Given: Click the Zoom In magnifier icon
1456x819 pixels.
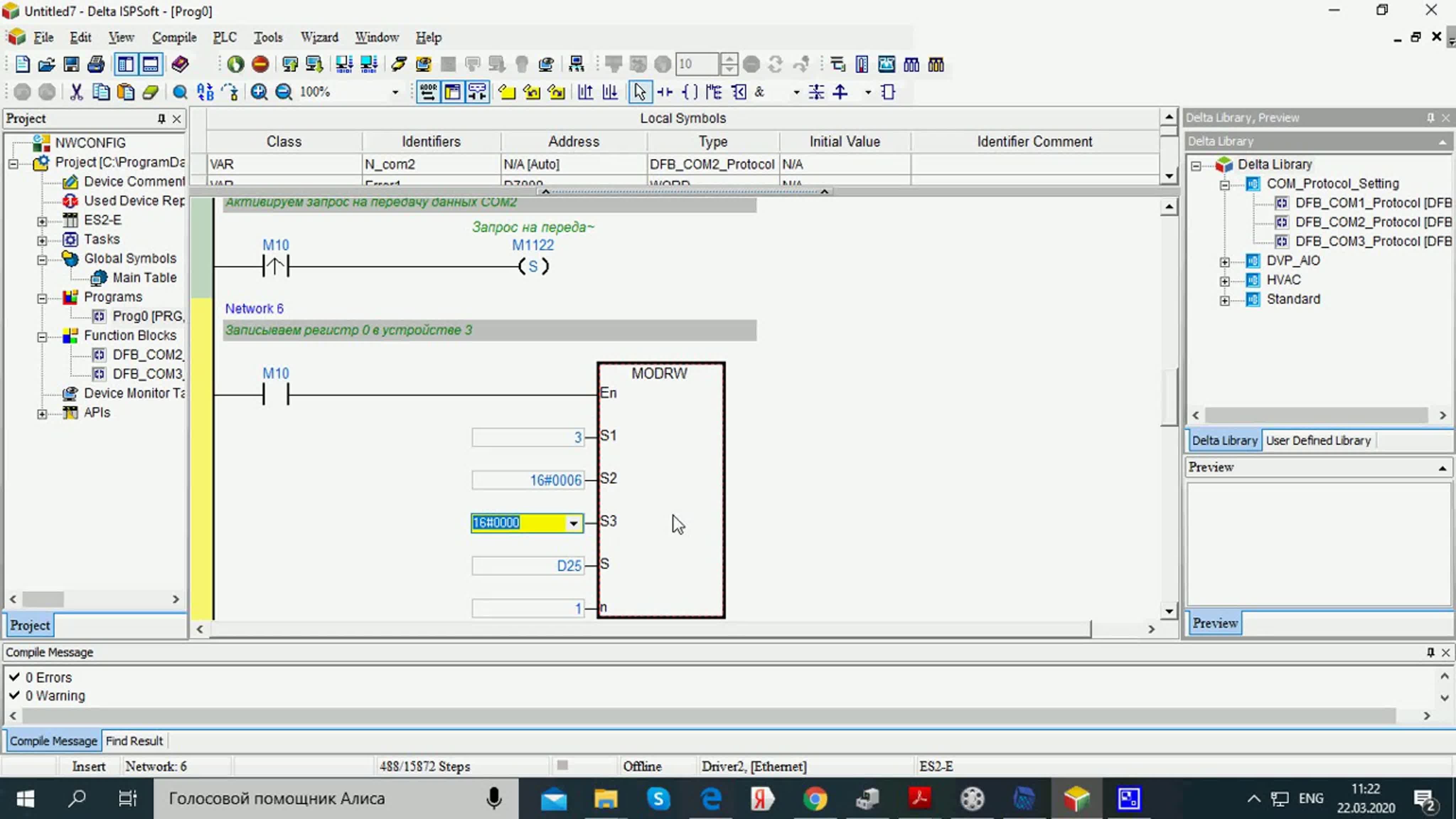Looking at the screenshot, I should pos(259,92).
